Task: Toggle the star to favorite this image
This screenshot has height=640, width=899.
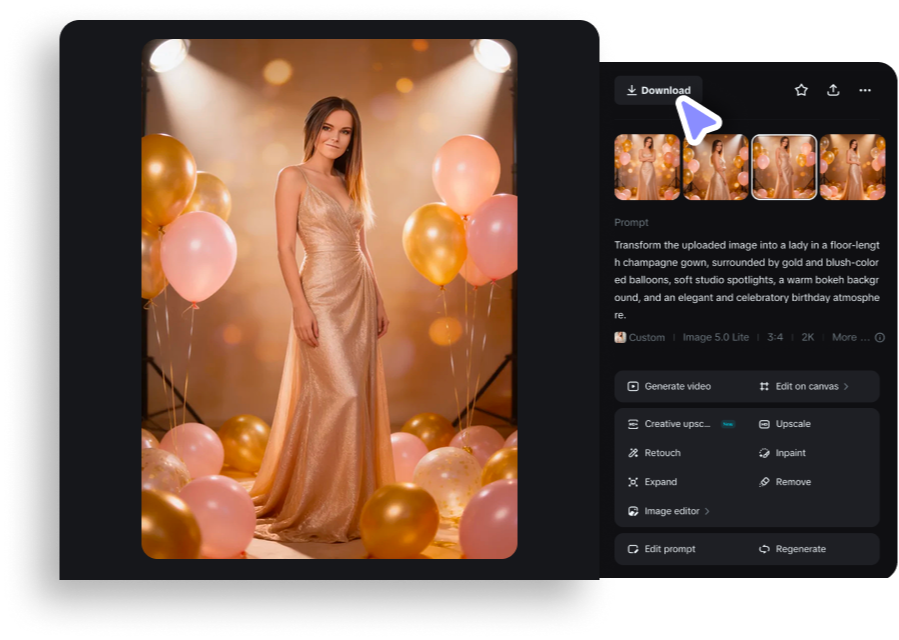Action: [800, 89]
